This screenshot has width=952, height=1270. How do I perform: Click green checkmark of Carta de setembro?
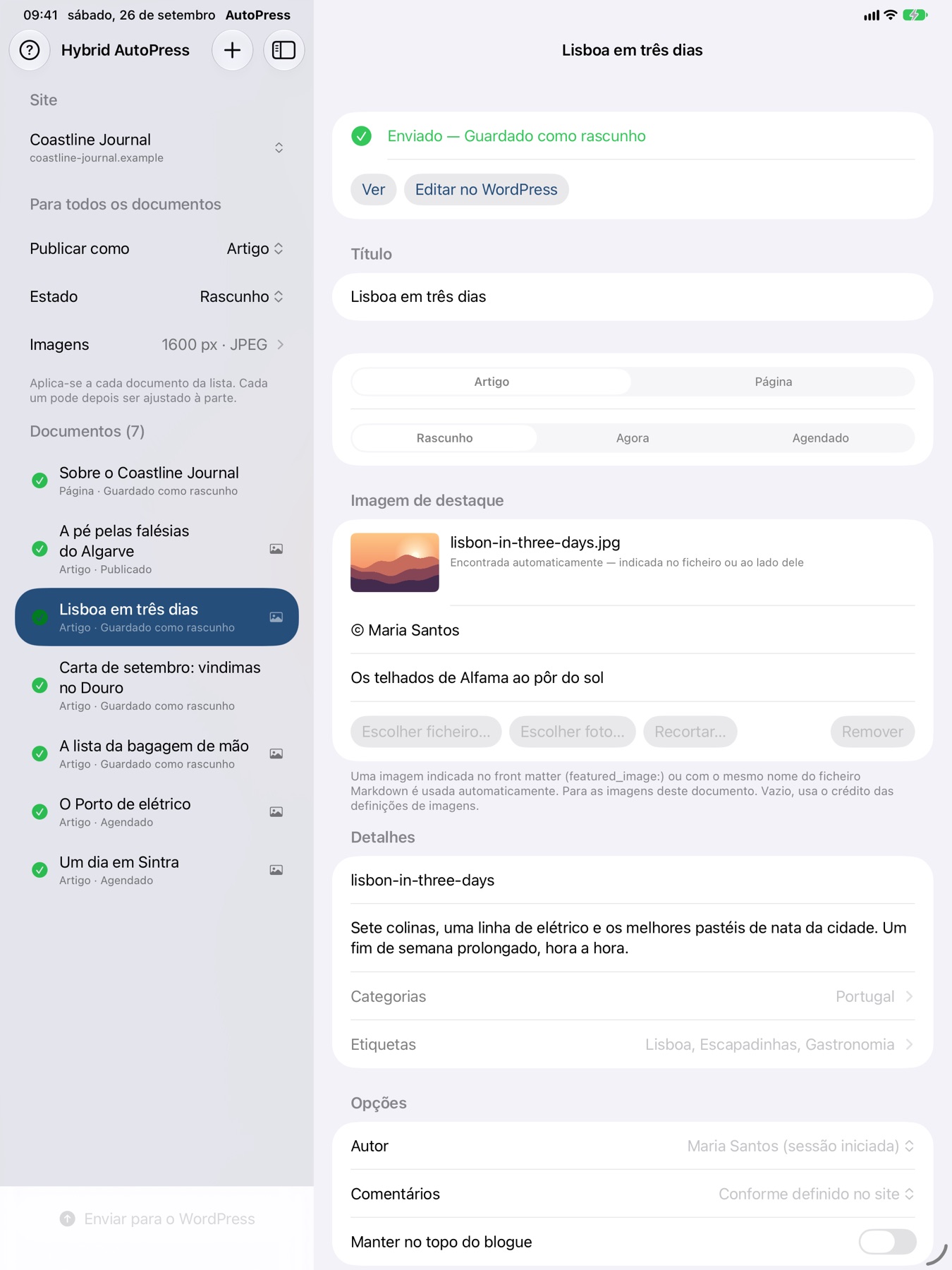click(40, 685)
